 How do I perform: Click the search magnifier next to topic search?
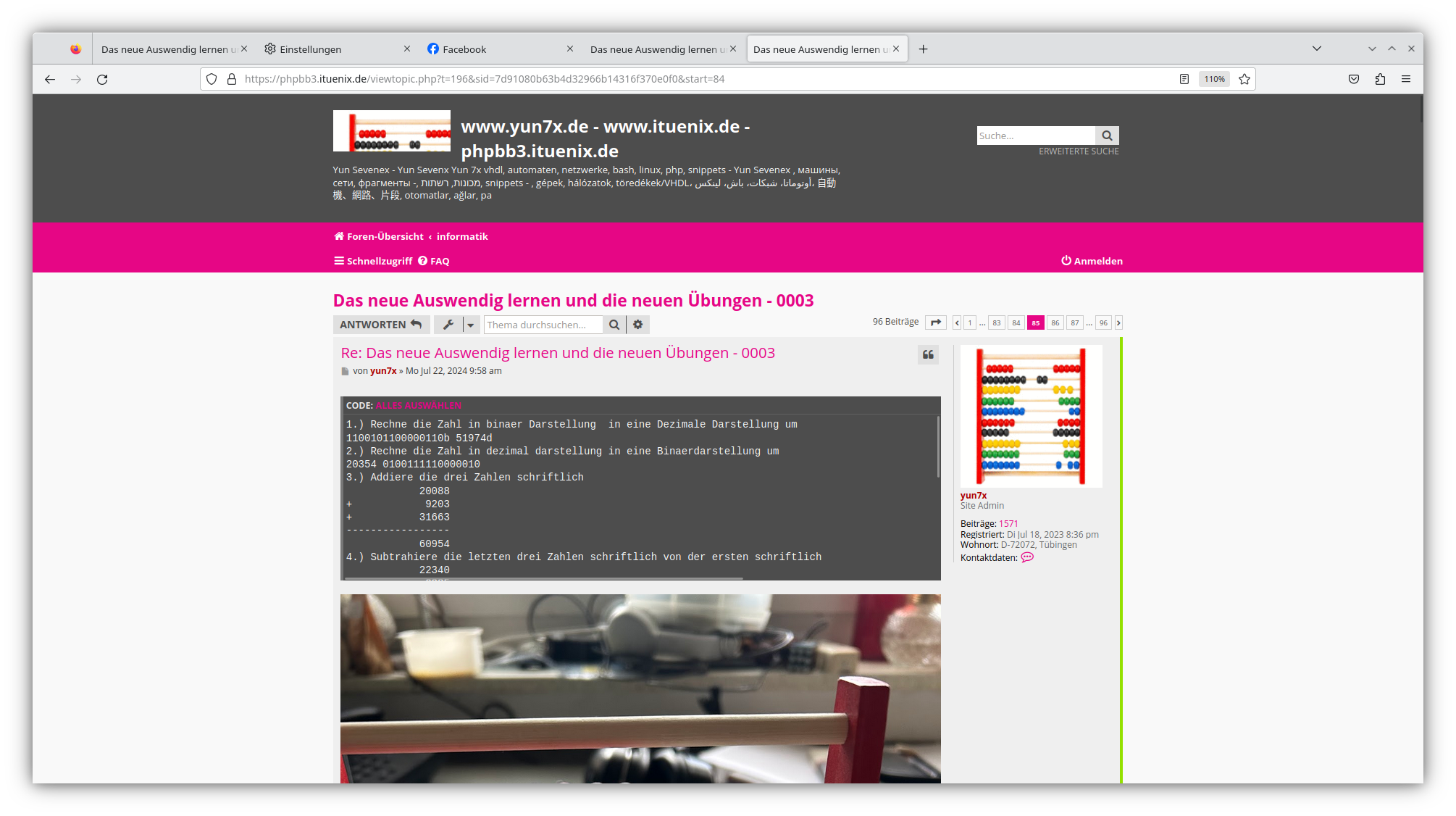pyautogui.click(x=614, y=324)
